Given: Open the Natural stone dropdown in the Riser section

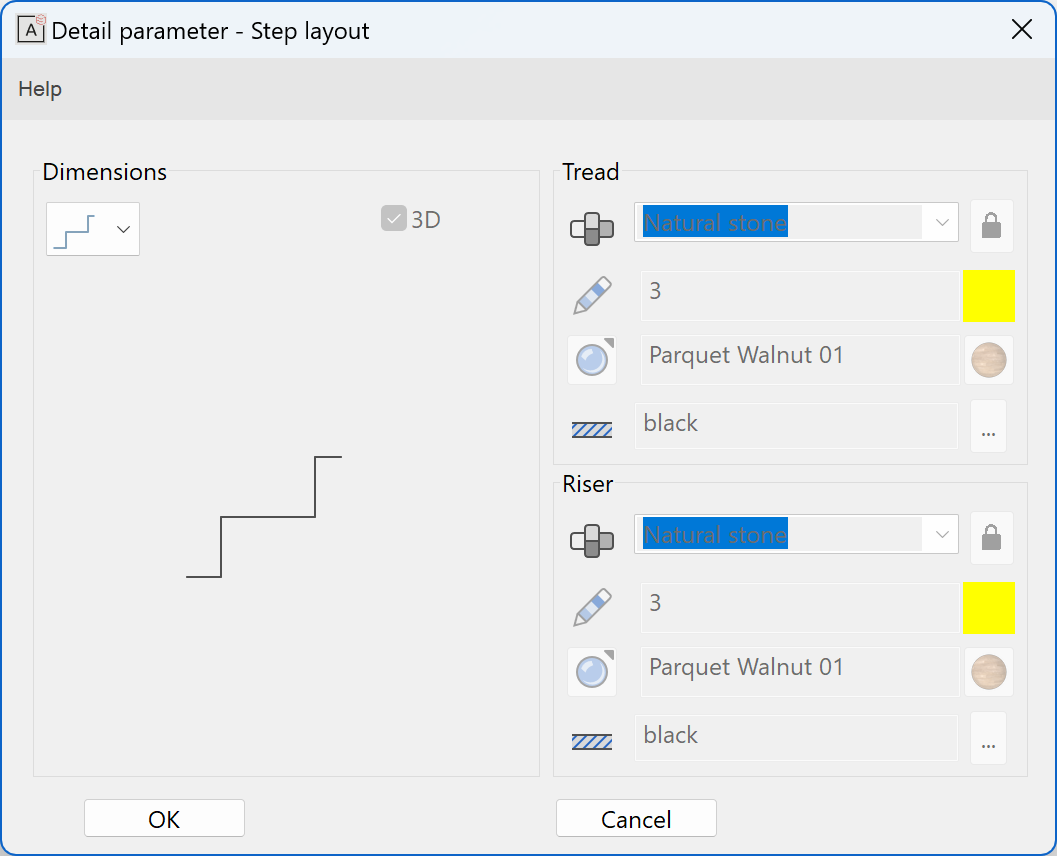Looking at the screenshot, I should (940, 534).
